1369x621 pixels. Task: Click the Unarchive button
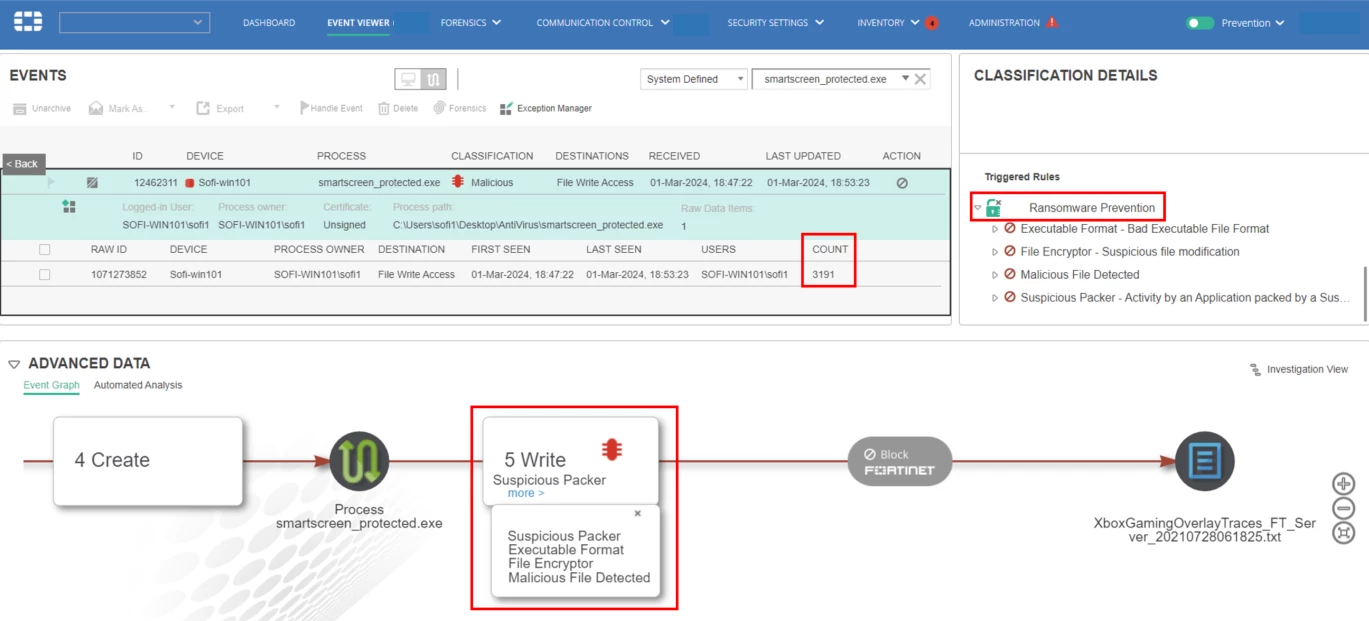pyautogui.click(x=42, y=108)
